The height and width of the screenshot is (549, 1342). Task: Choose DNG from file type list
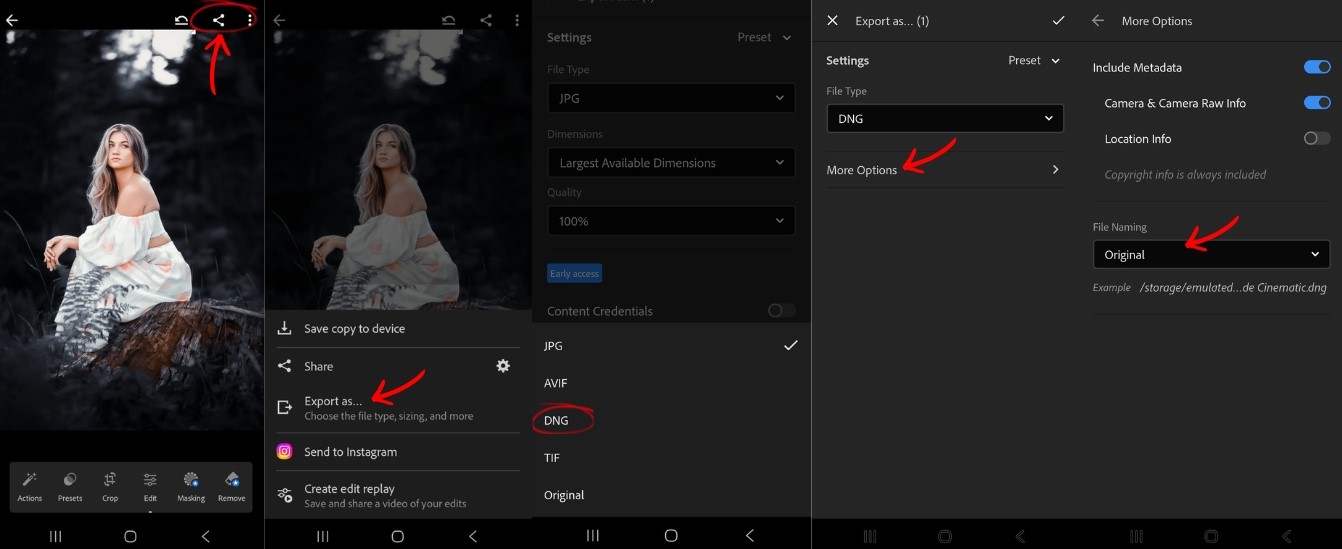click(x=556, y=420)
